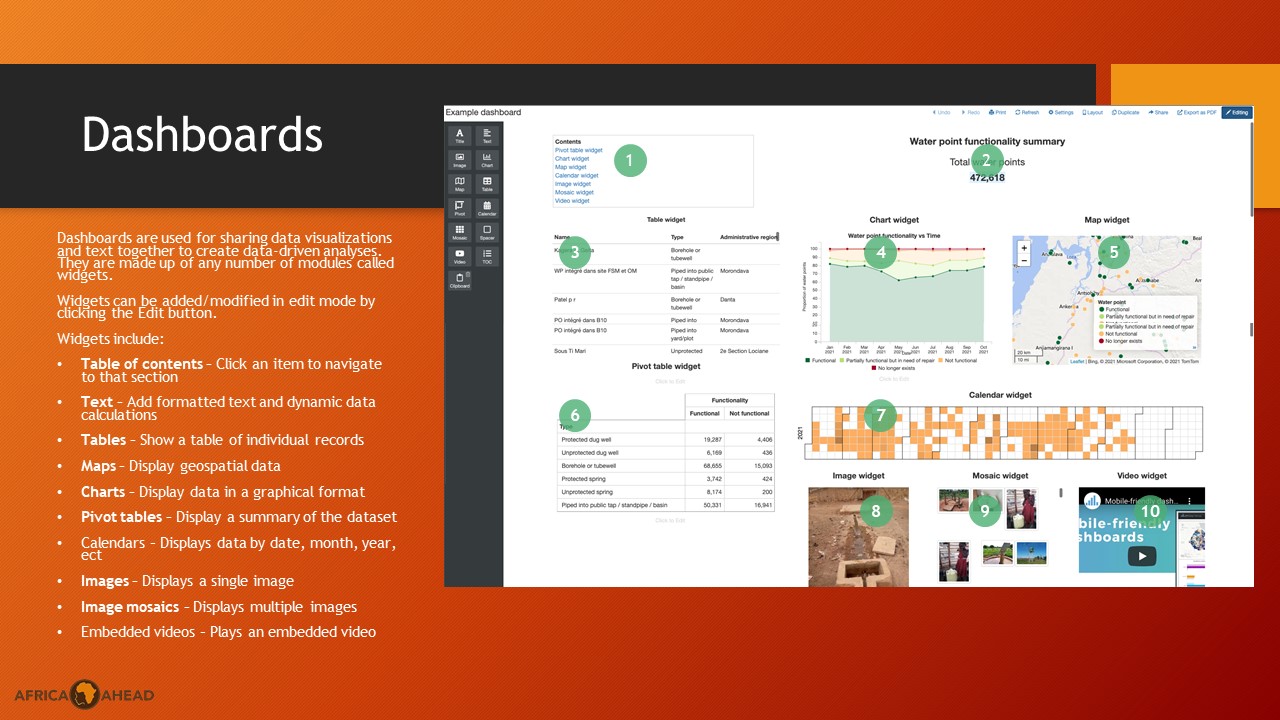Select the Chart widget tool
The height and width of the screenshot is (720, 1280).
(487, 159)
